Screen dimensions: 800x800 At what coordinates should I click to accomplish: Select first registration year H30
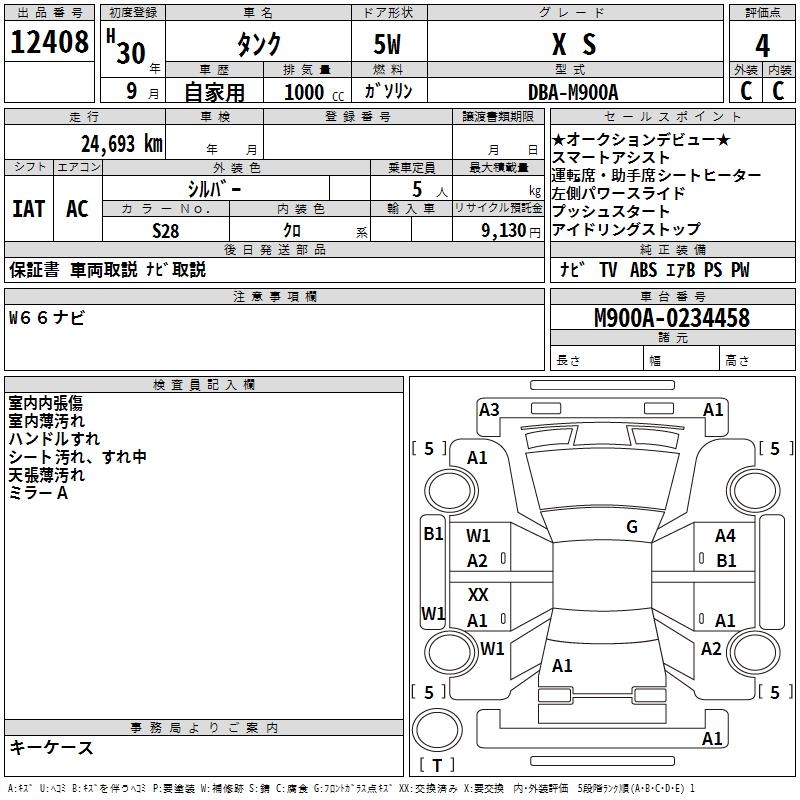(x=126, y=47)
